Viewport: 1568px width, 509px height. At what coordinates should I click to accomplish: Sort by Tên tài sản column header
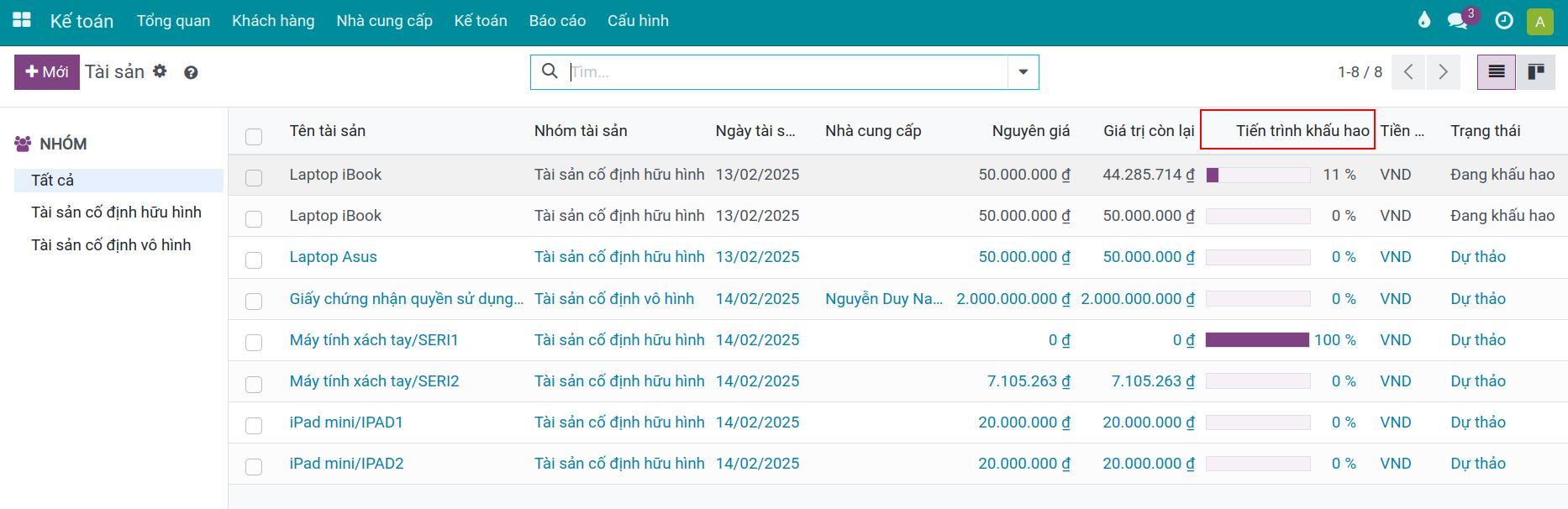[x=328, y=131]
